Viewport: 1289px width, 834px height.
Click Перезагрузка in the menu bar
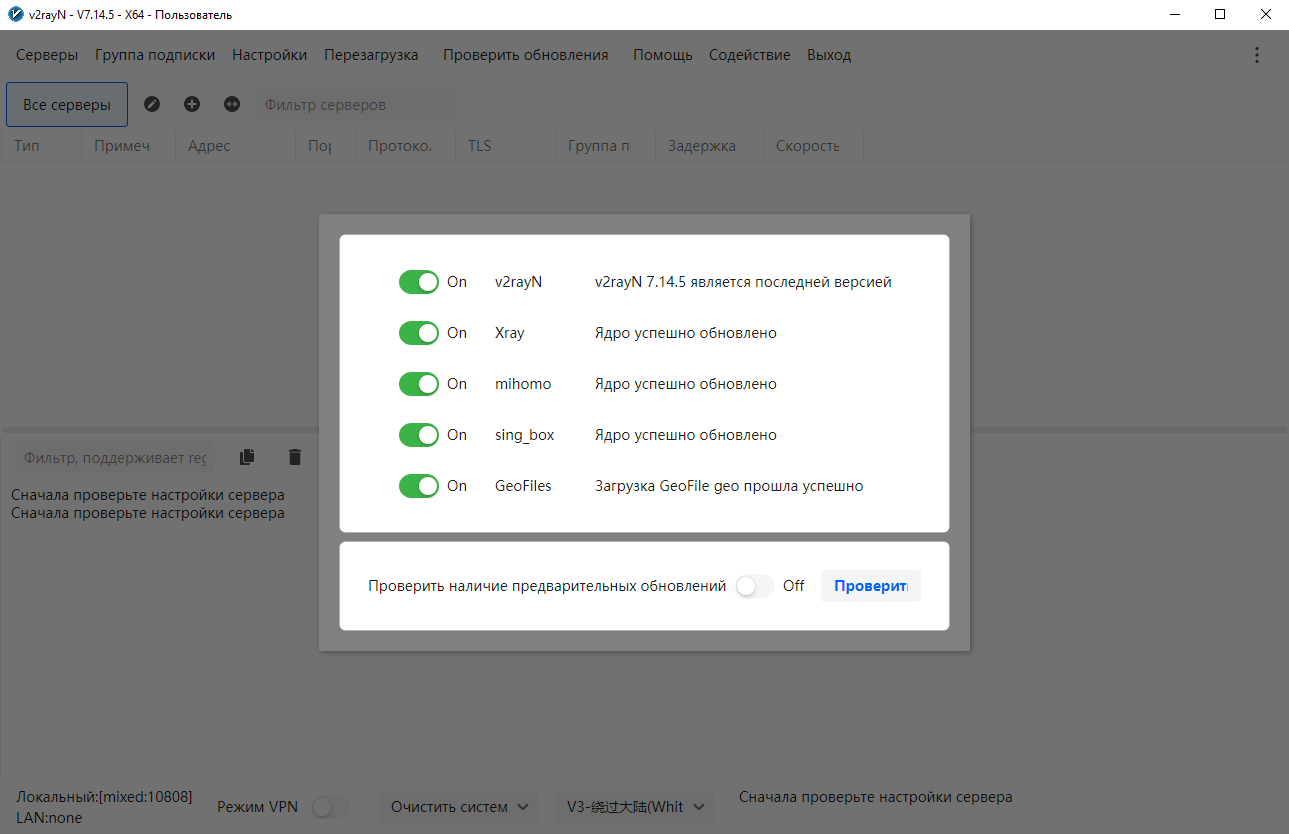tap(371, 55)
